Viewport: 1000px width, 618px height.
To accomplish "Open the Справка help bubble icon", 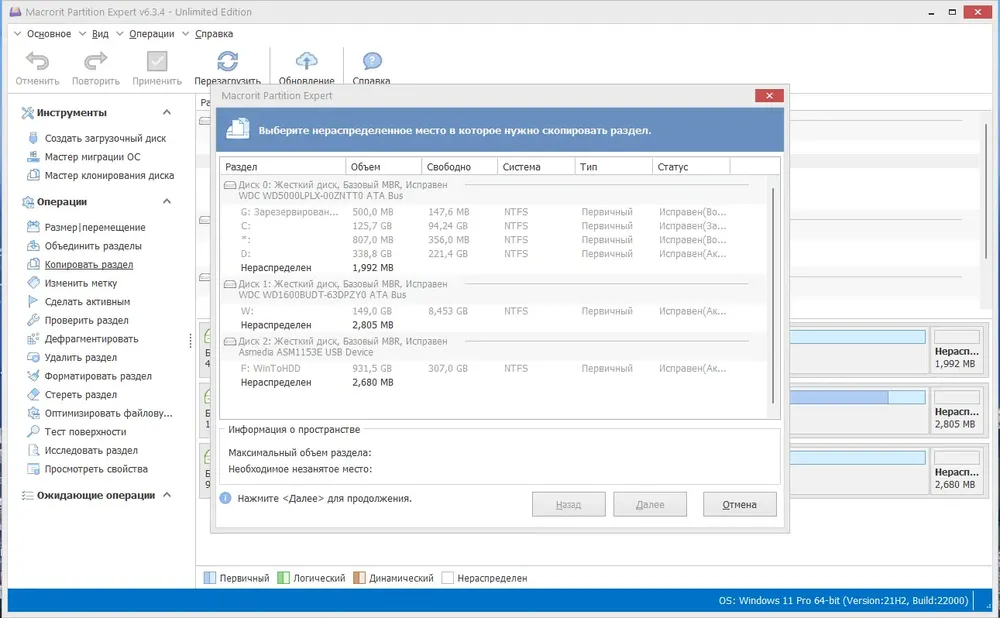I will click(x=372, y=61).
